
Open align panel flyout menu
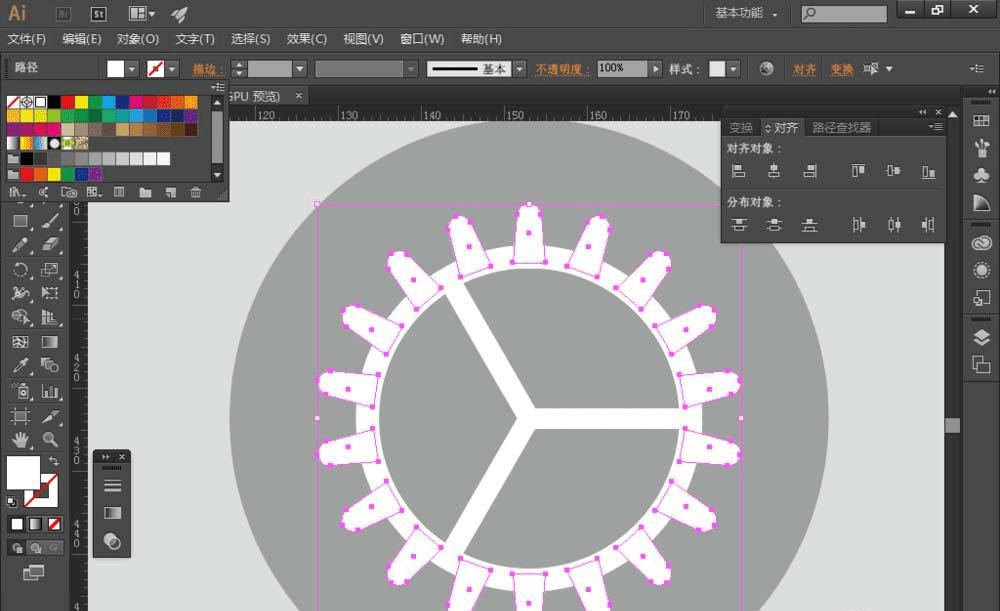point(935,127)
